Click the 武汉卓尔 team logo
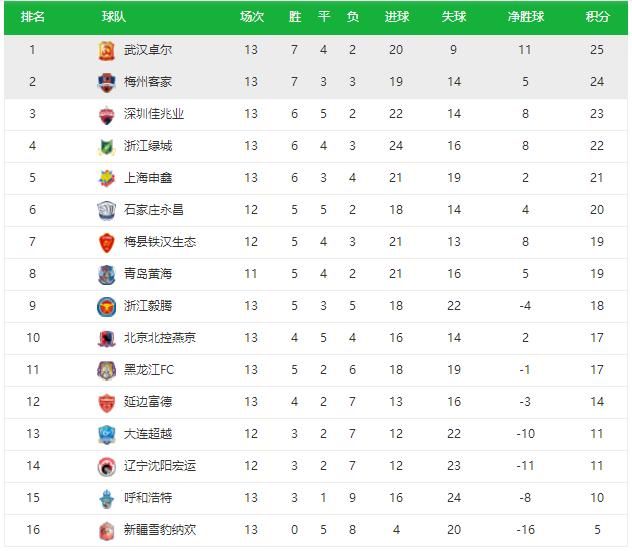Screen dimensions: 632x551 (106, 50)
